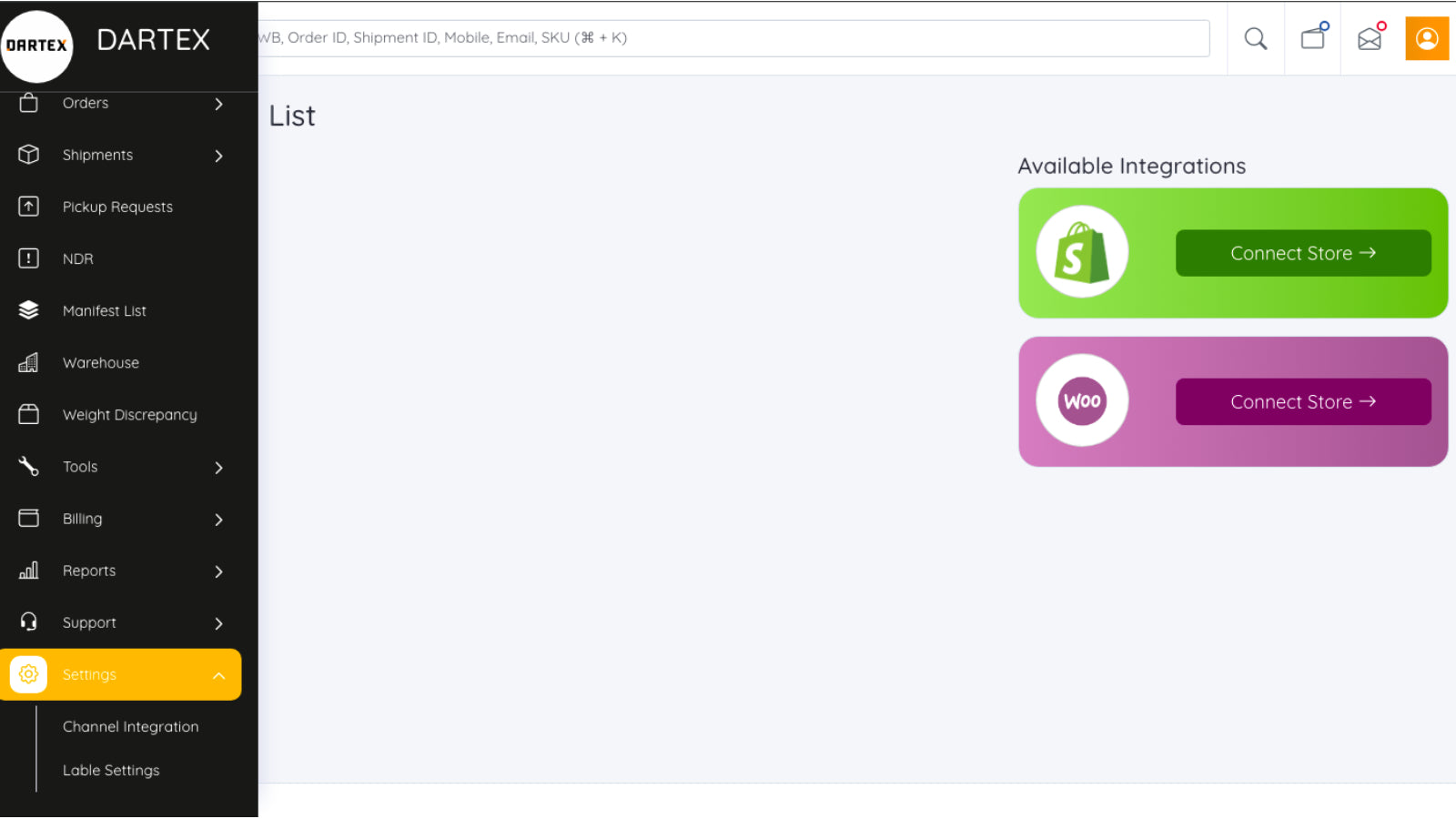Image resolution: width=1456 pixels, height=819 pixels.
Task: Click the Dartex circular logo
Action: click(x=36, y=45)
